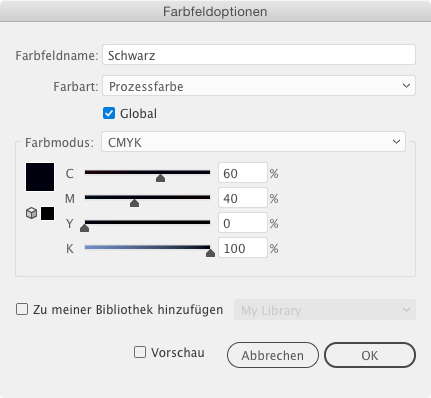Click the Yellow slider handle
The width and height of the screenshot is (431, 398).
[85, 228]
